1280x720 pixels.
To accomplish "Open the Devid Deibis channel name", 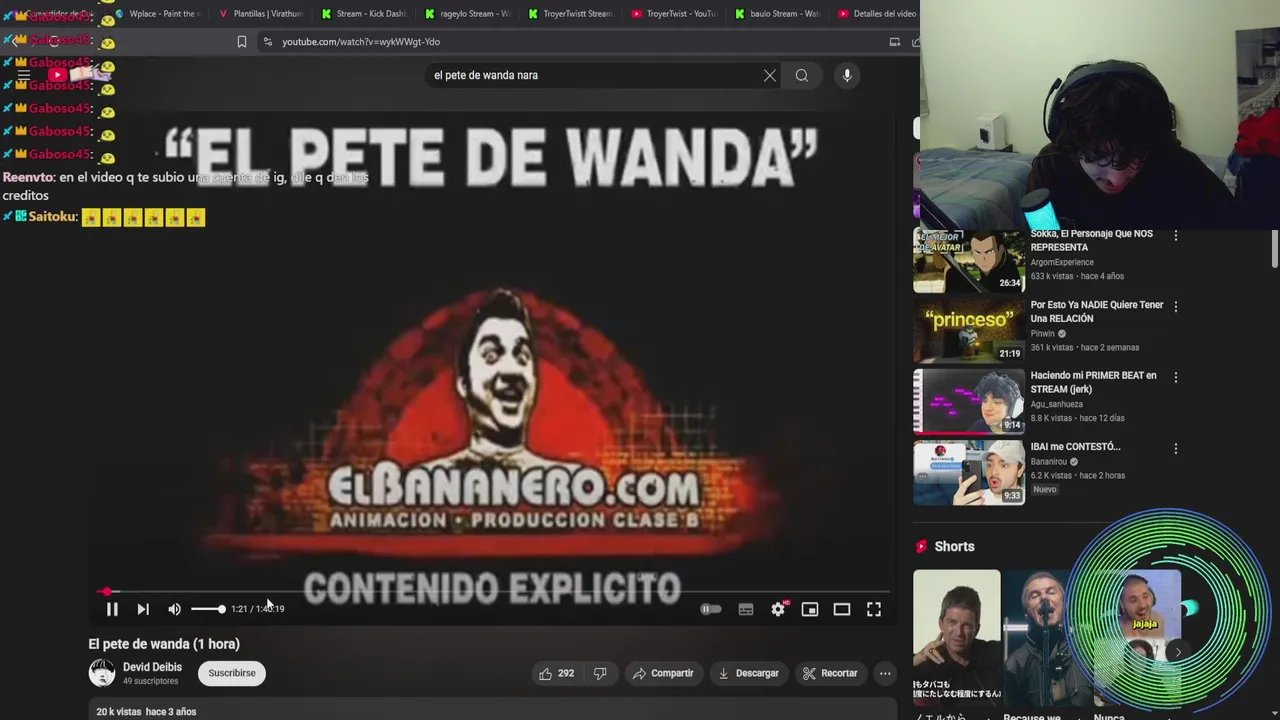I will 152,667.
